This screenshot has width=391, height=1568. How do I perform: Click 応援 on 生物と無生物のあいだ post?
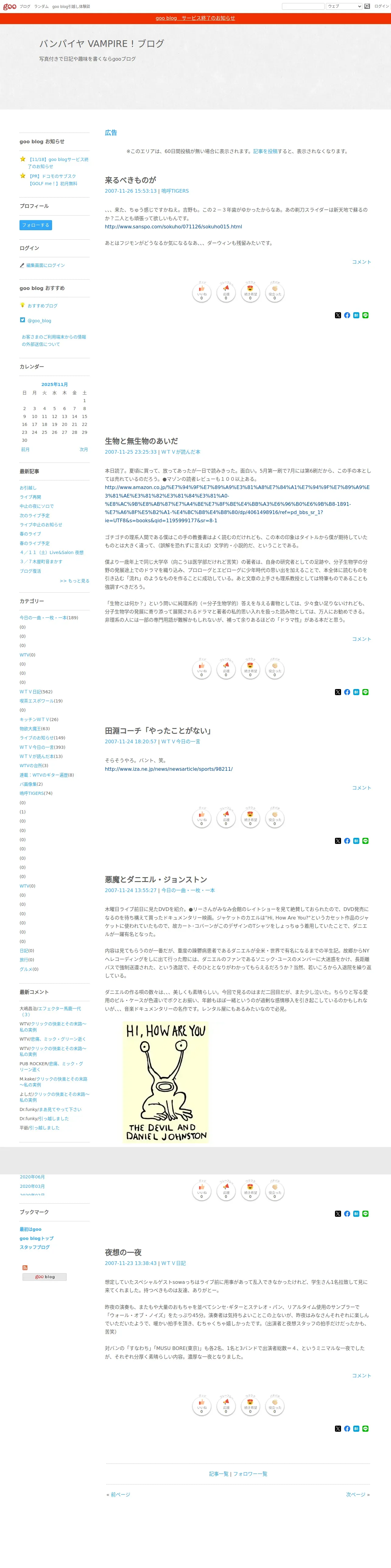pyautogui.click(x=226, y=670)
